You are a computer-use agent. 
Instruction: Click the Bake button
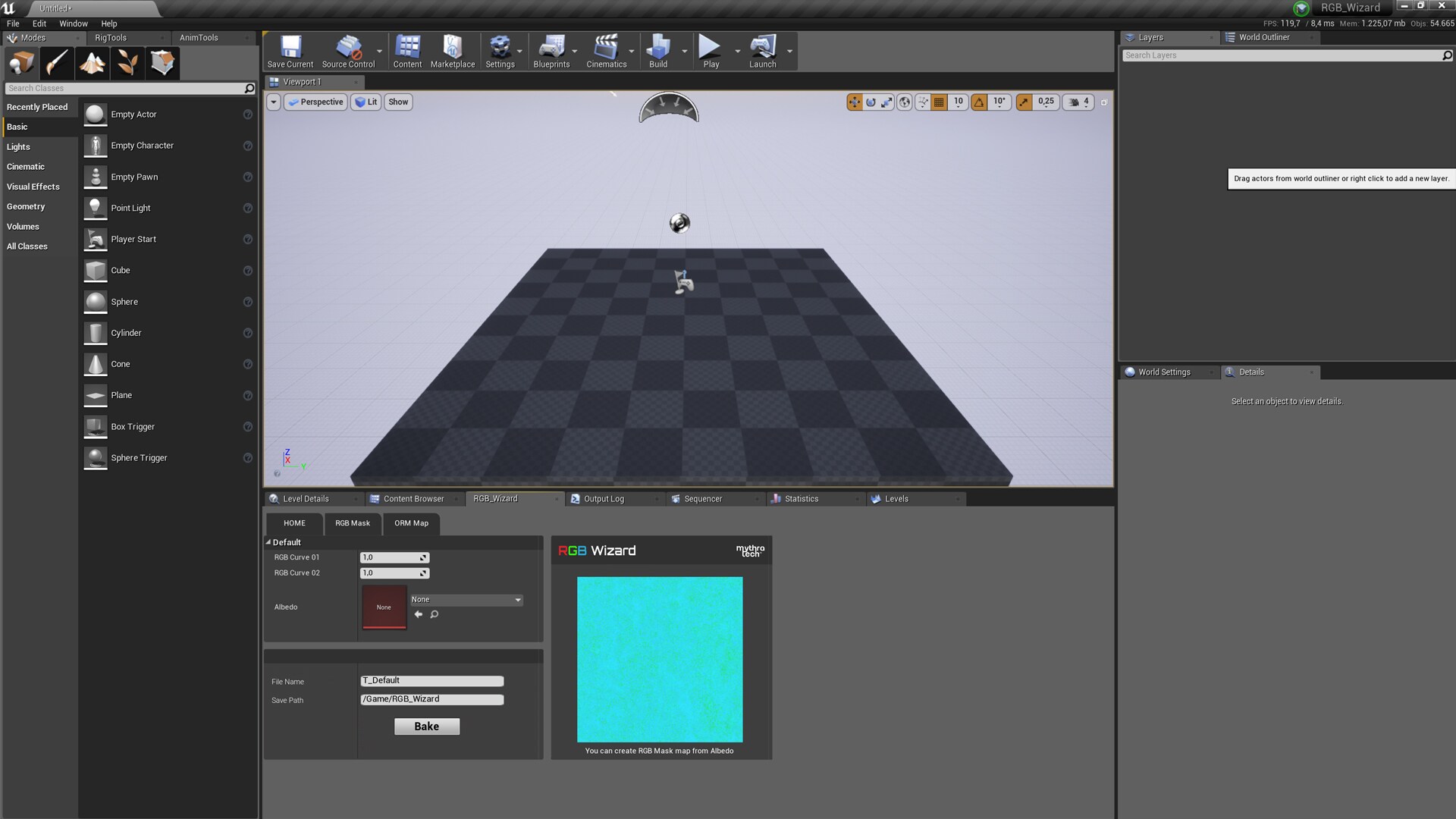click(426, 726)
